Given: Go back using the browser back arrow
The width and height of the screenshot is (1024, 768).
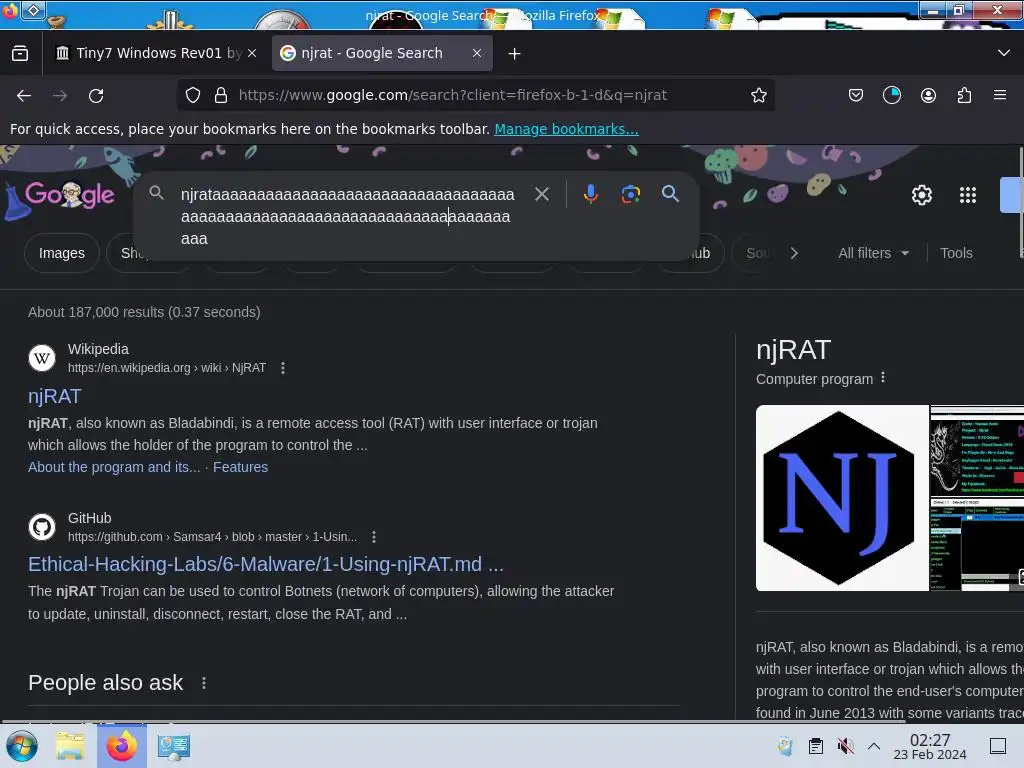Looking at the screenshot, I should tap(24, 95).
